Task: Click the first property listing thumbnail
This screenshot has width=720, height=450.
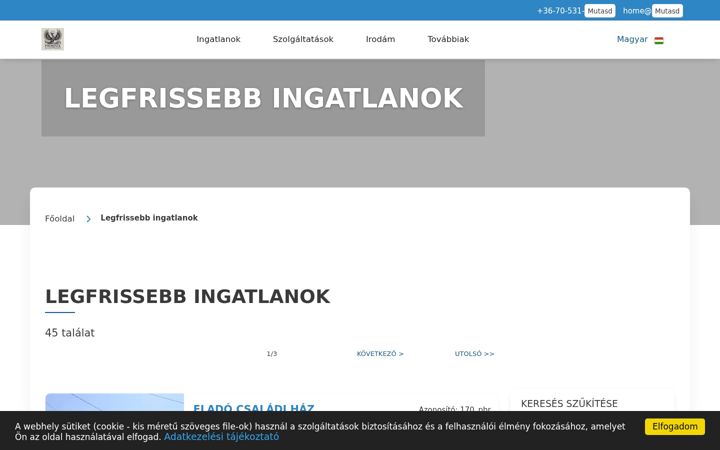Action: pos(114,402)
